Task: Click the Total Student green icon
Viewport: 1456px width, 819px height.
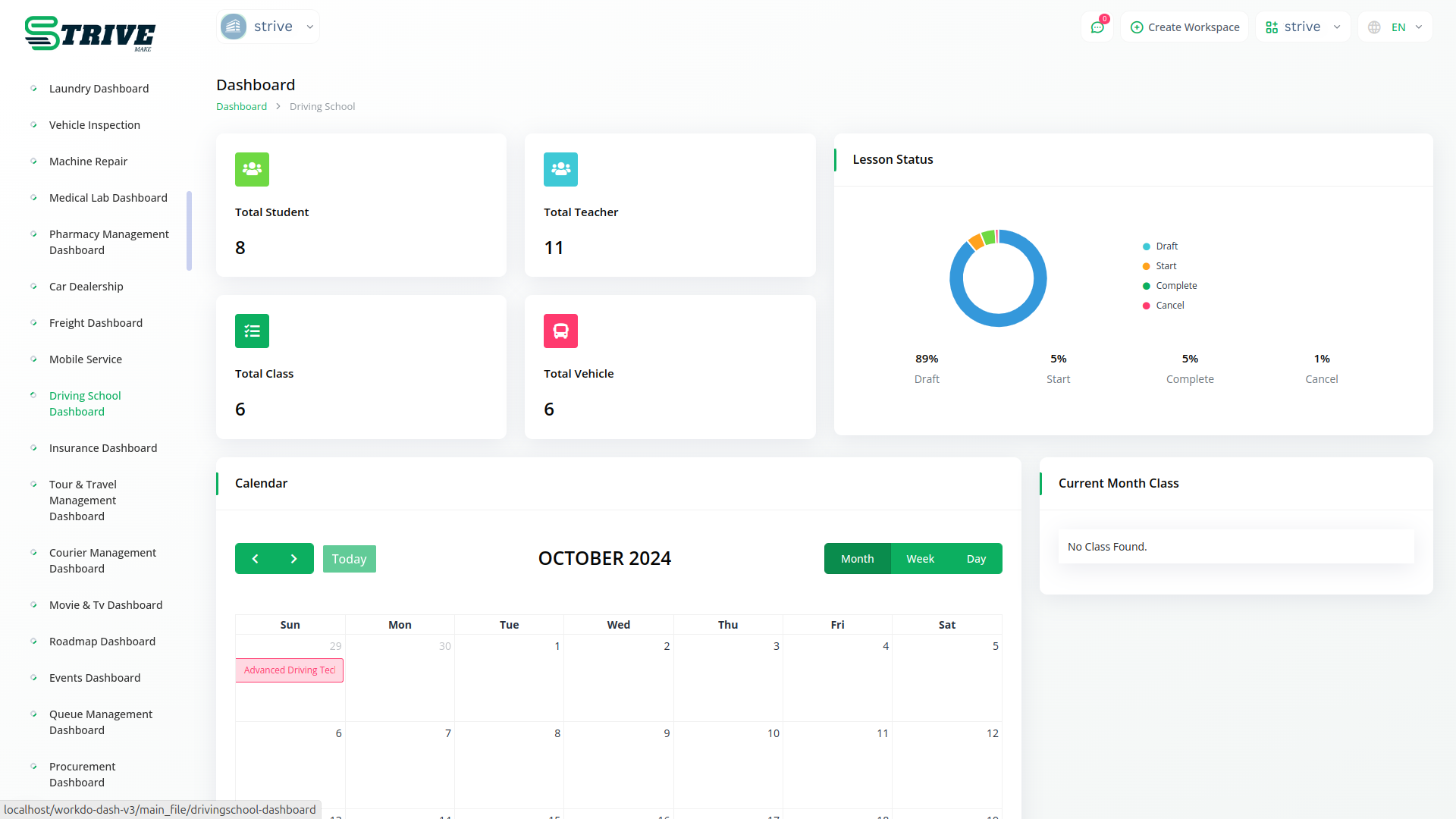Action: coord(252,169)
